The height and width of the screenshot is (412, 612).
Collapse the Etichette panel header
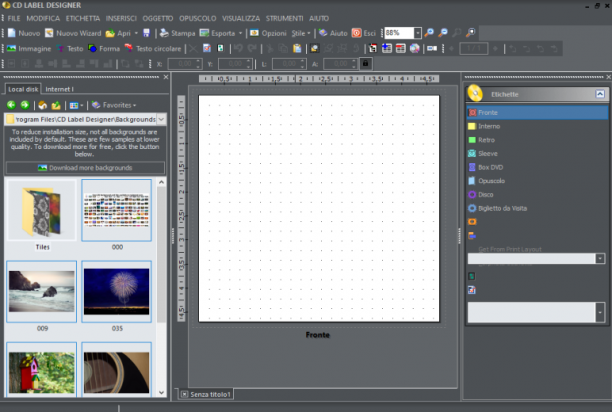coord(600,94)
